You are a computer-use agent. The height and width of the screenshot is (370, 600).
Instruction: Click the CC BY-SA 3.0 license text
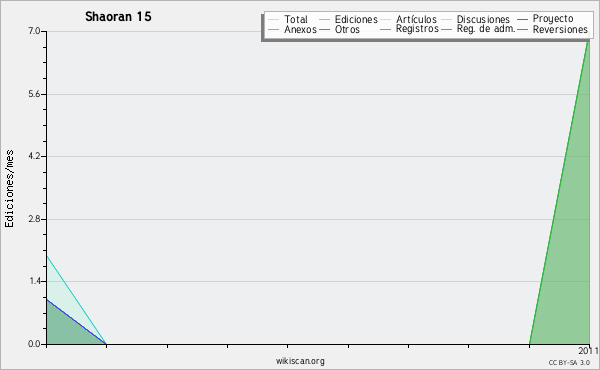(x=569, y=362)
